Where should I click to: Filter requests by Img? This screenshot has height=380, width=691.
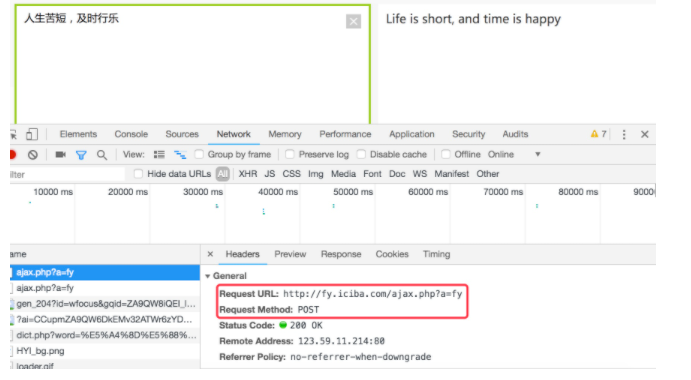pos(316,174)
